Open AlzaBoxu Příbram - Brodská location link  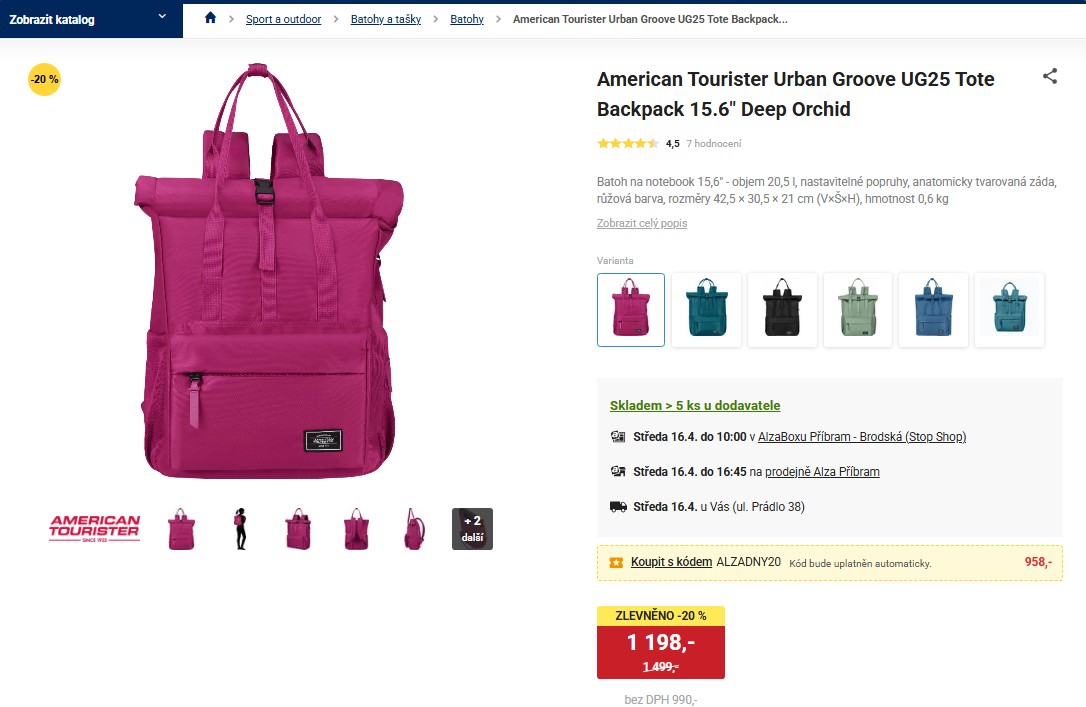pyautogui.click(x=862, y=437)
